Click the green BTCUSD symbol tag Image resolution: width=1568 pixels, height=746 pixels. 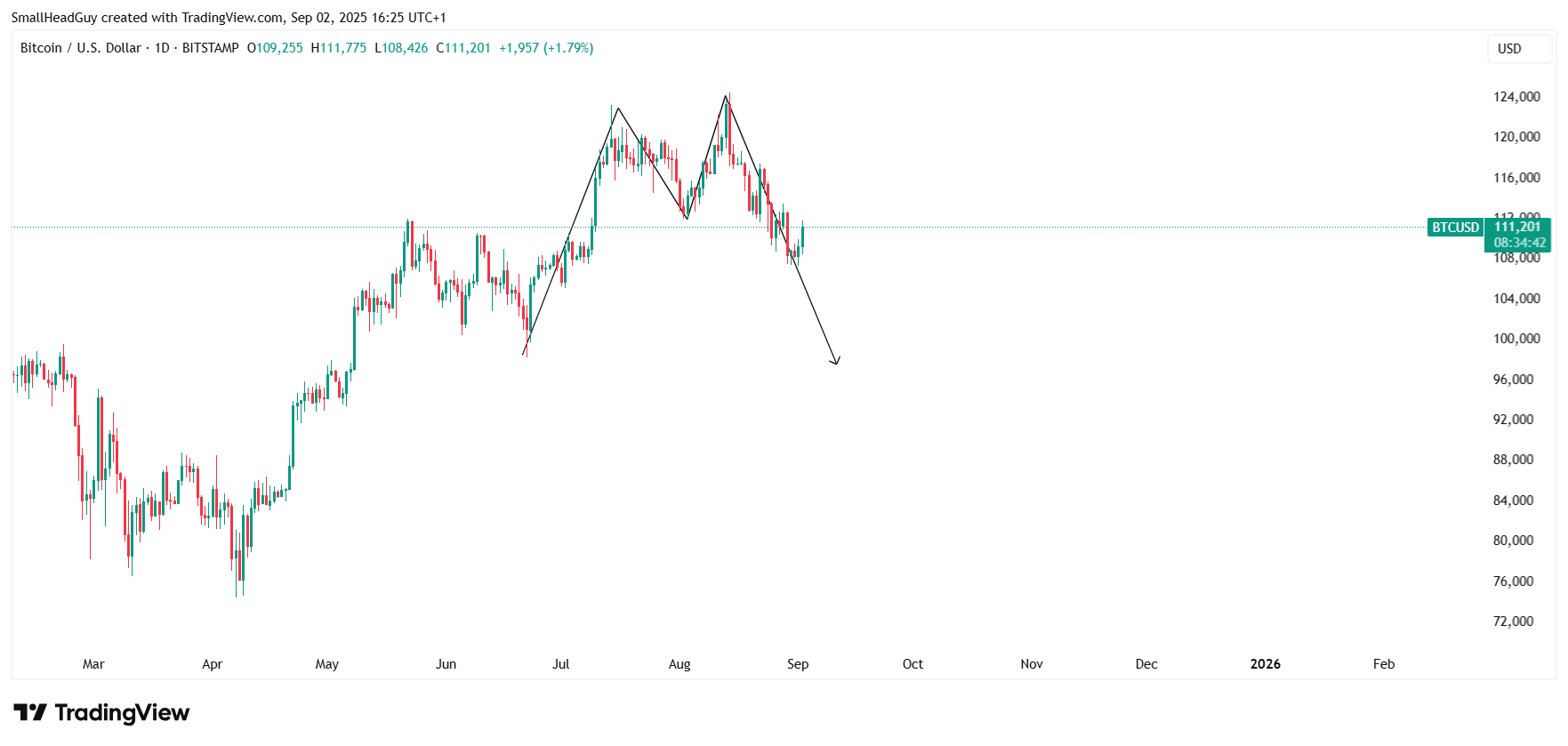(x=1455, y=228)
